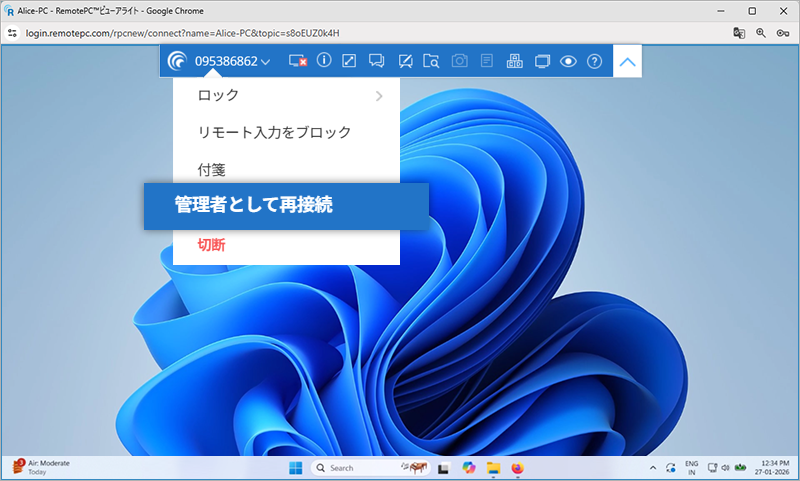Open the 12:34 PM clock and date
800x481 pixels.
(x=772, y=468)
